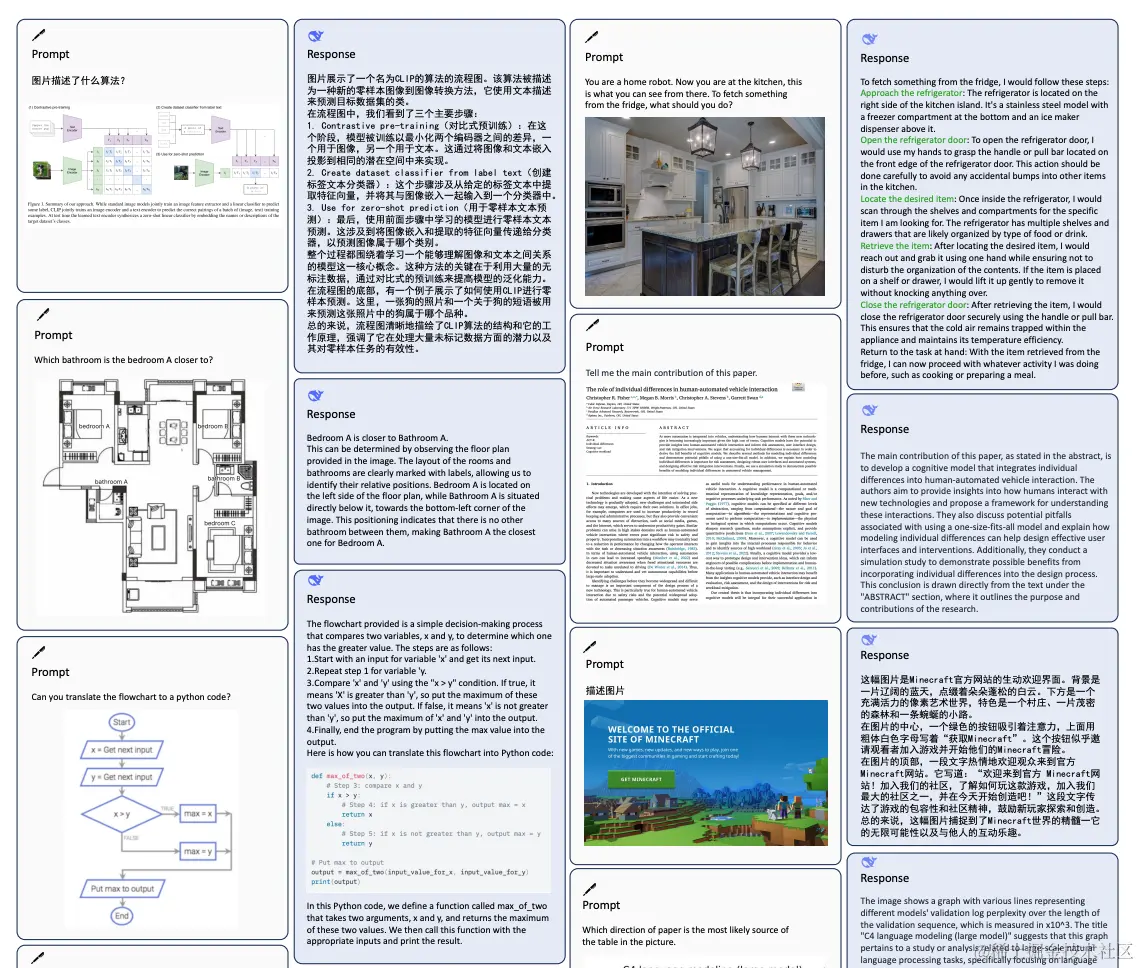Click the green 'Approach the refrigerator' heading

(x=912, y=93)
